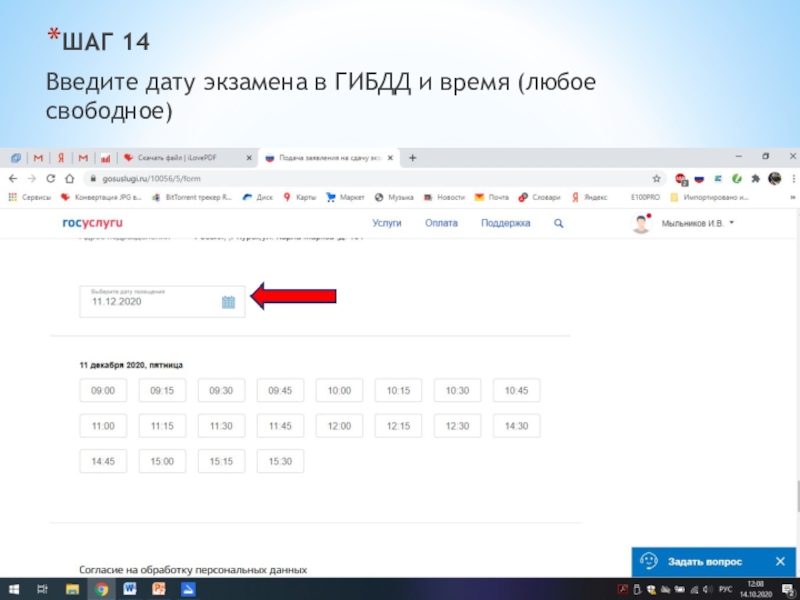Bookmark this page with the star icon
The height and width of the screenshot is (600, 800).
656,178
